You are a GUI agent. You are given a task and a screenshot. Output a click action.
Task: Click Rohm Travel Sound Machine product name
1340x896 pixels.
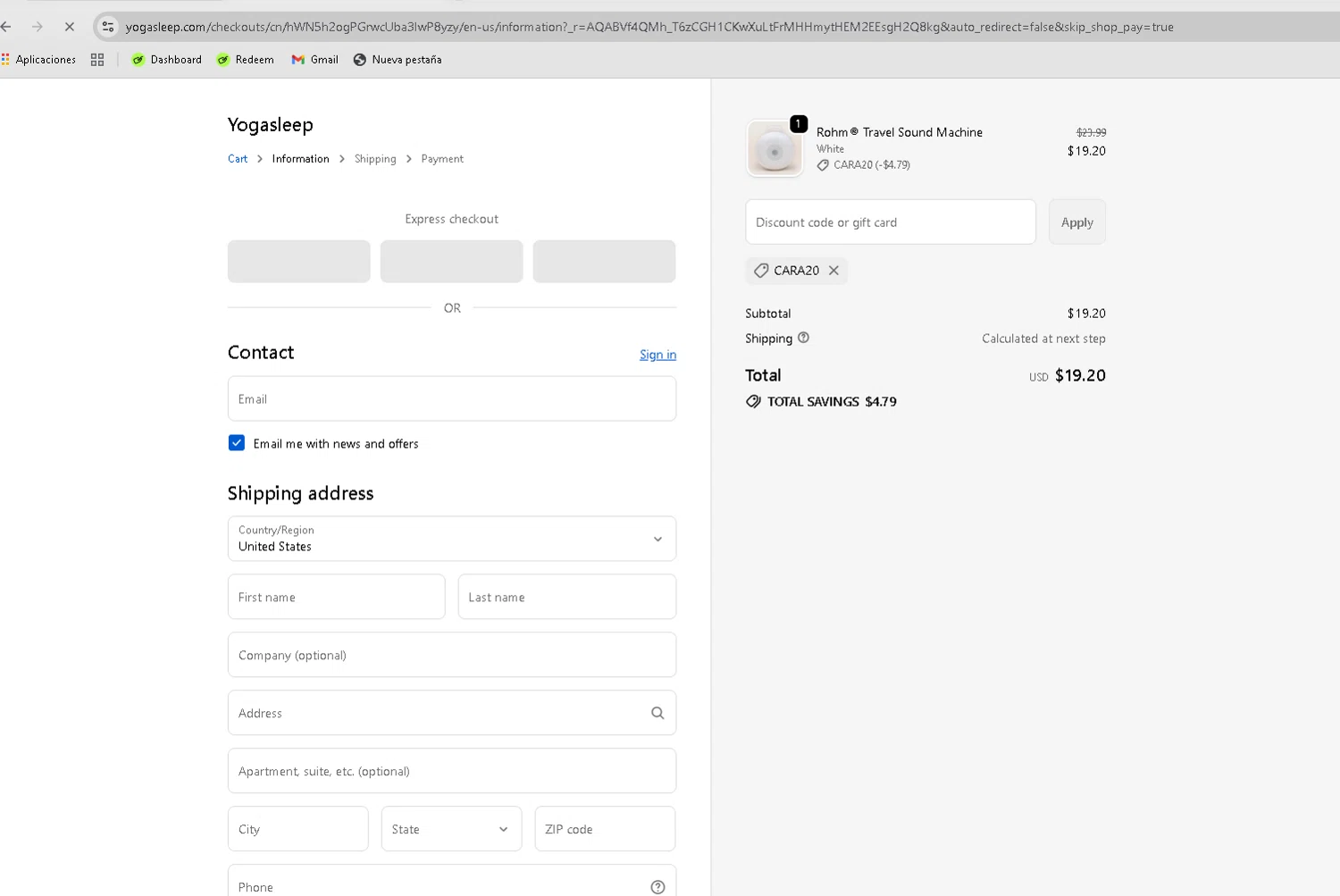coord(900,132)
